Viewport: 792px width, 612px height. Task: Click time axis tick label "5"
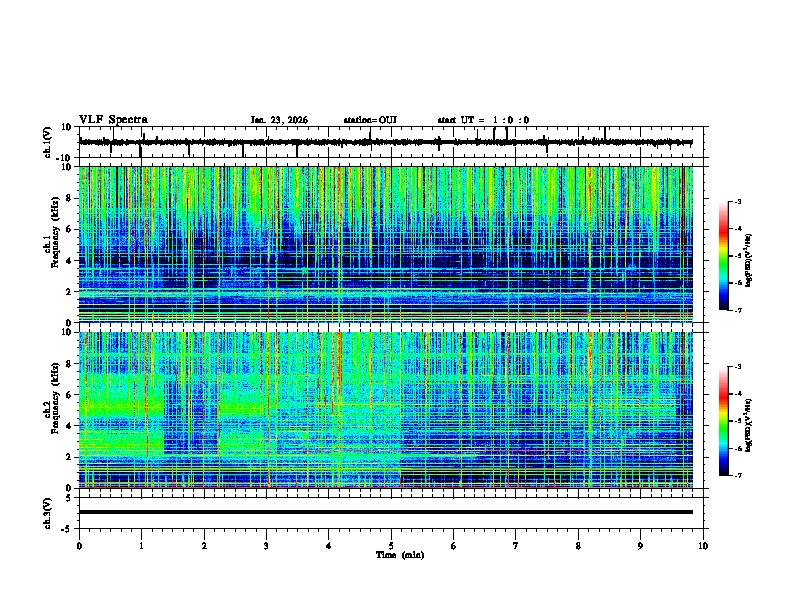391,546
